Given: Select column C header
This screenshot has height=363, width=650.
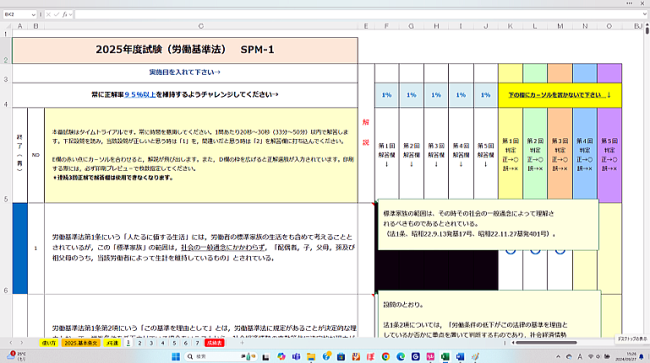Looking at the screenshot, I should 201,26.
